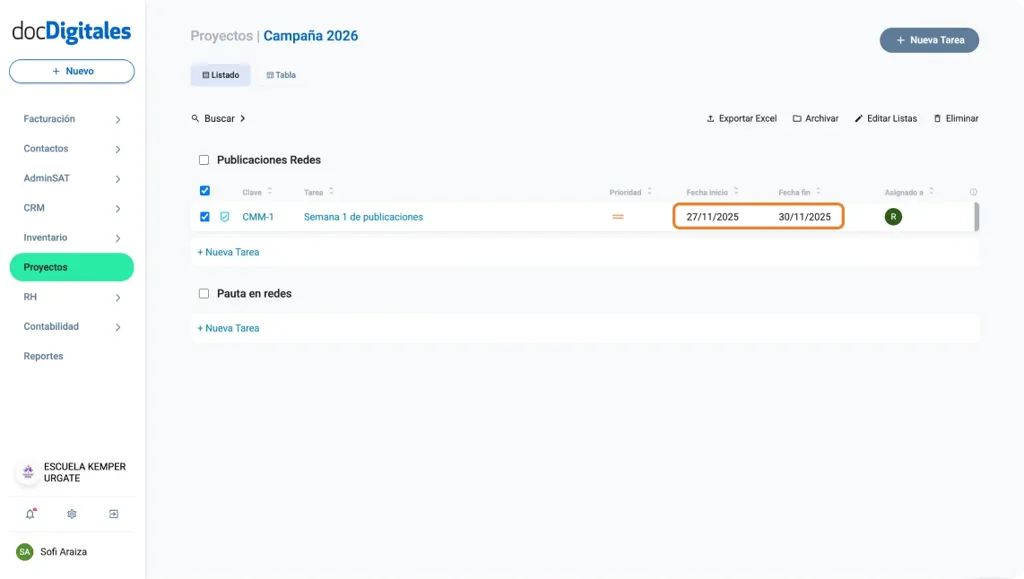Log out using the exit icon

113,513
